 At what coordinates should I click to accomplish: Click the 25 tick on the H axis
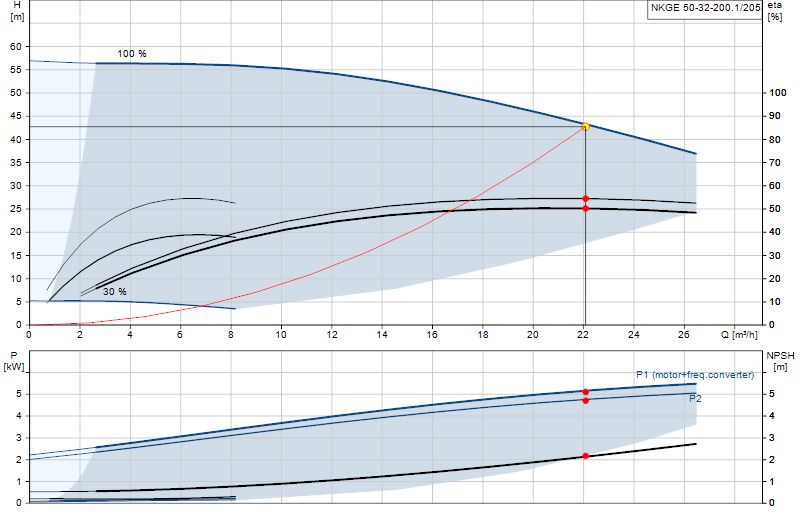coord(16,209)
